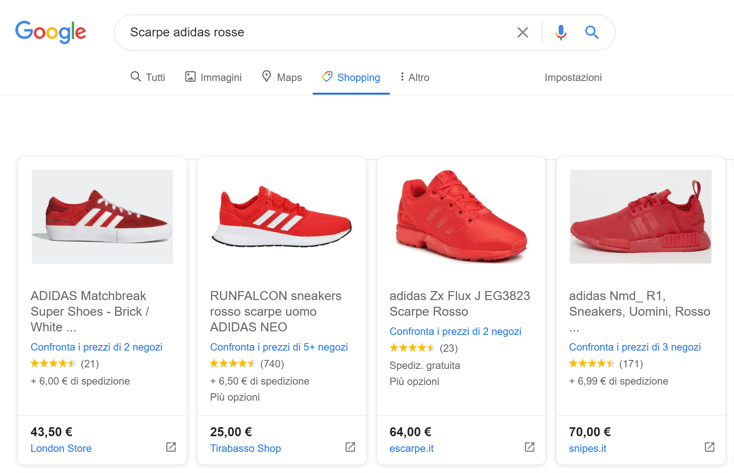Open Impostazioni settings
The image size is (734, 473).
pyautogui.click(x=573, y=77)
